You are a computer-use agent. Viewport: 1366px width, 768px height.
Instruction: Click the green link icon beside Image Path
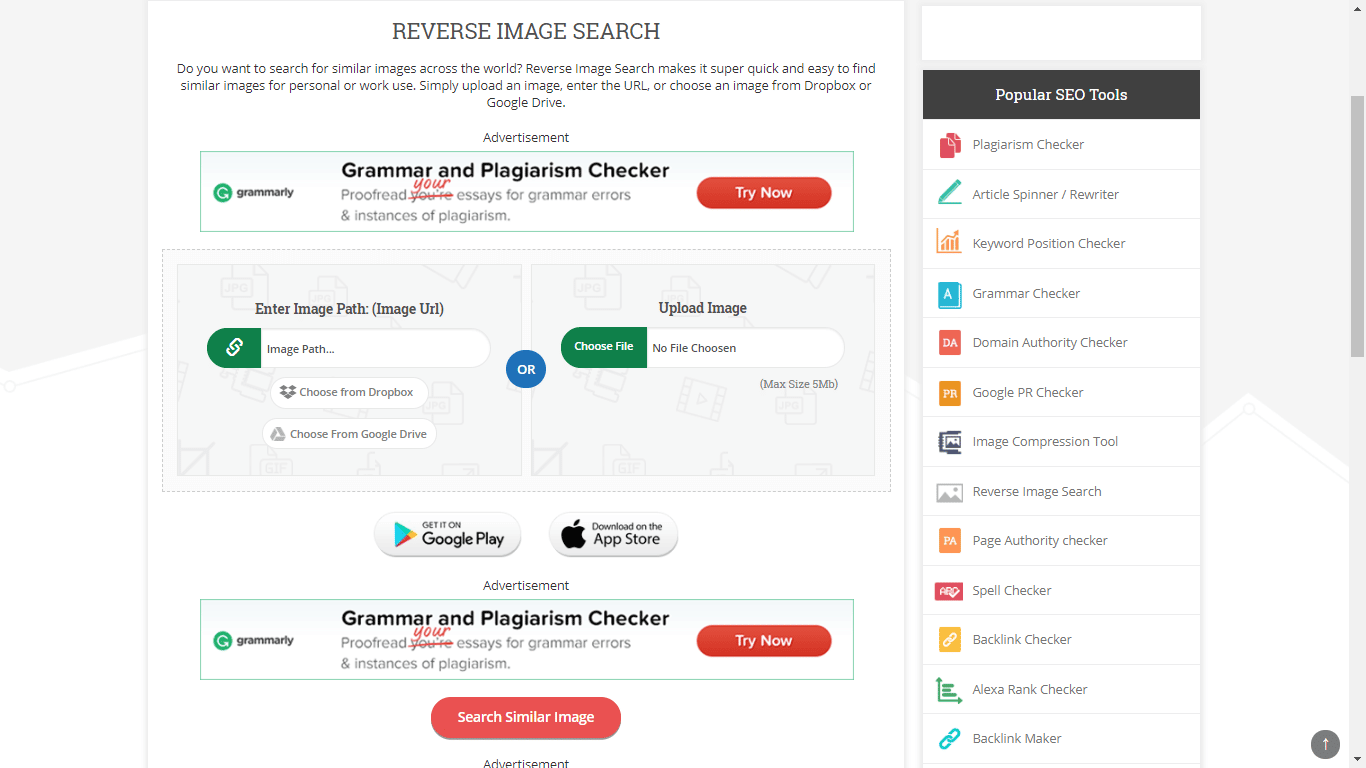tap(234, 348)
